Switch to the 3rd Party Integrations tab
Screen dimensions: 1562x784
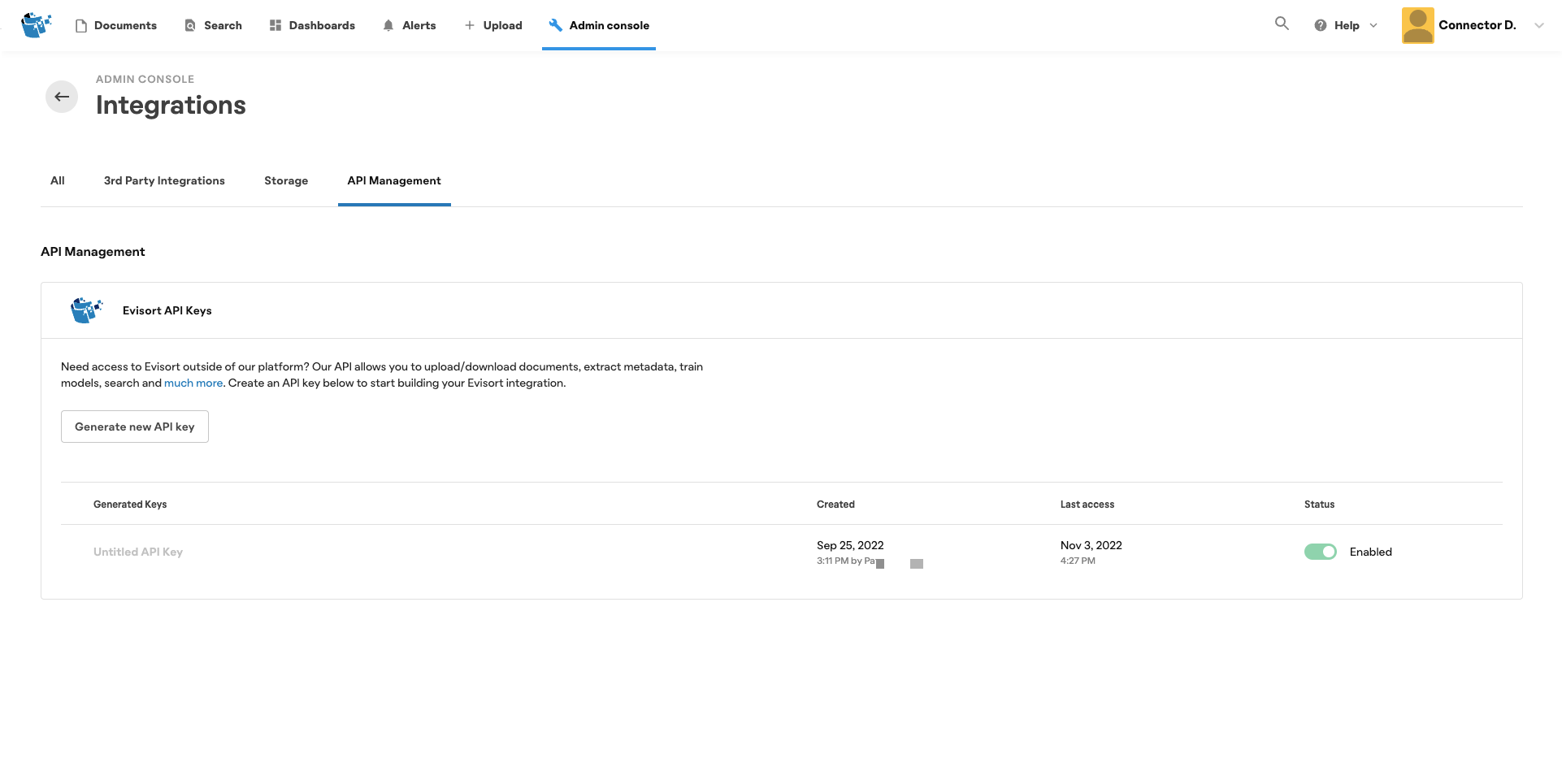pyautogui.click(x=164, y=180)
